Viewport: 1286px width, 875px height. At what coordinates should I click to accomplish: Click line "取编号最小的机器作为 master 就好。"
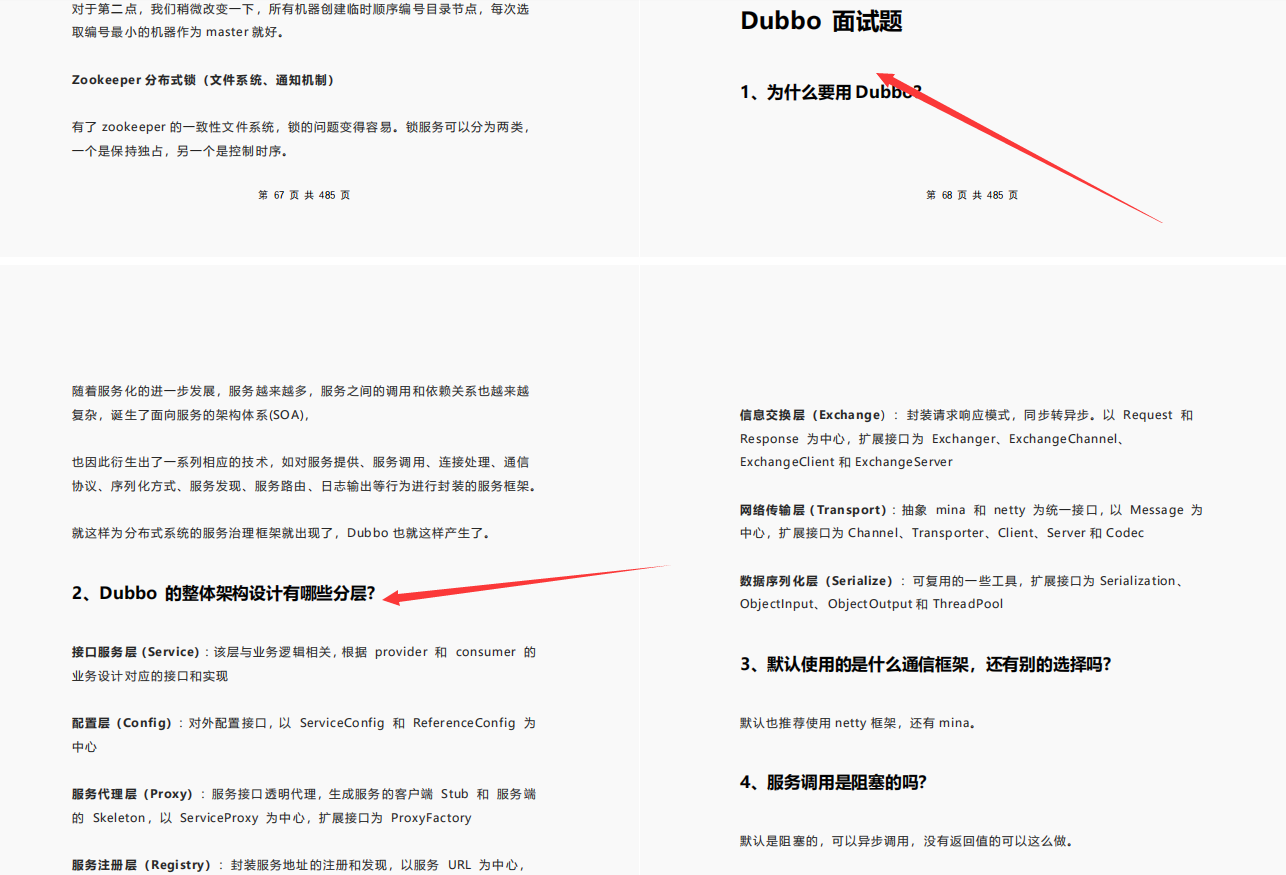point(178,32)
